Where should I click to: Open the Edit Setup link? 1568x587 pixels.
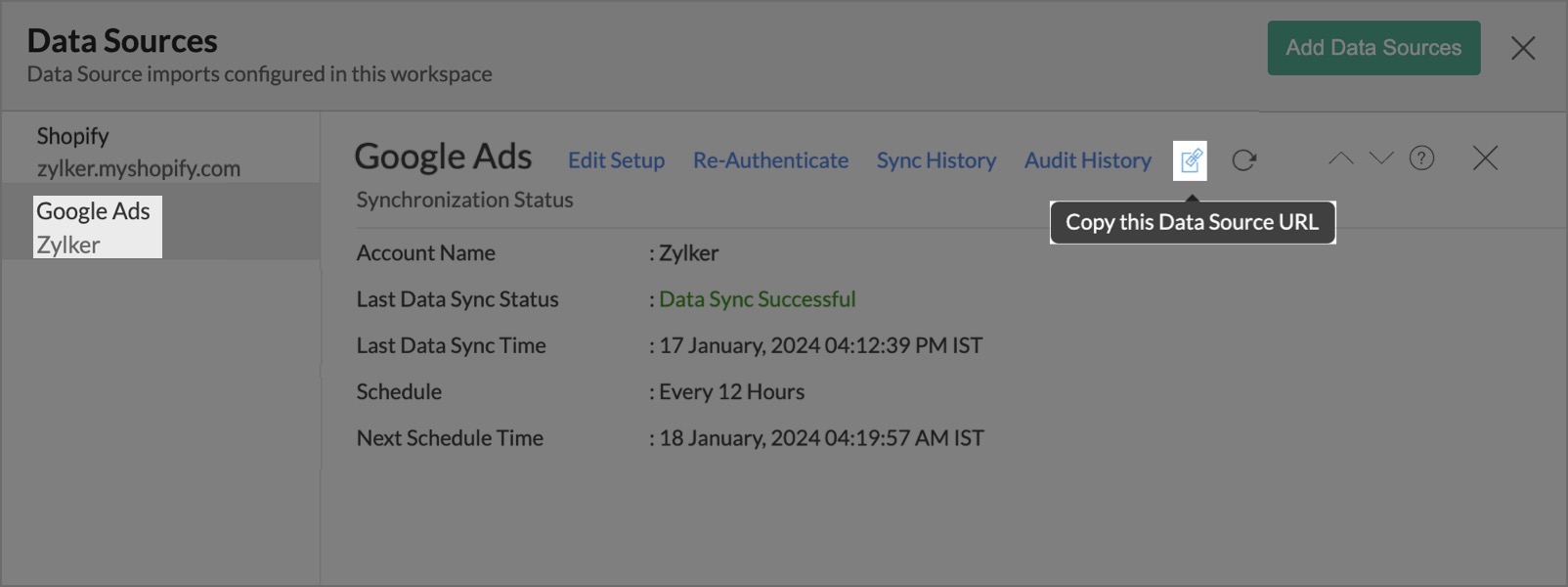(616, 160)
